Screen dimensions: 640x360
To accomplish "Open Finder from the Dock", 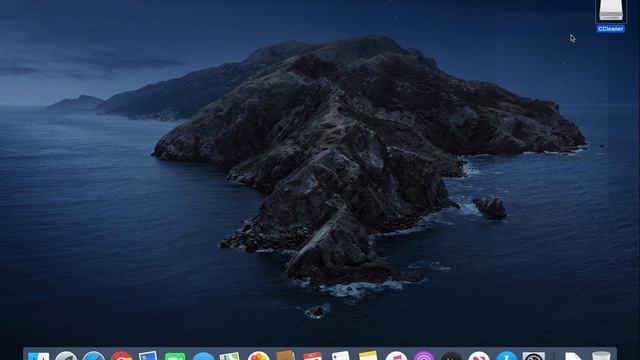I will pos(39,356).
